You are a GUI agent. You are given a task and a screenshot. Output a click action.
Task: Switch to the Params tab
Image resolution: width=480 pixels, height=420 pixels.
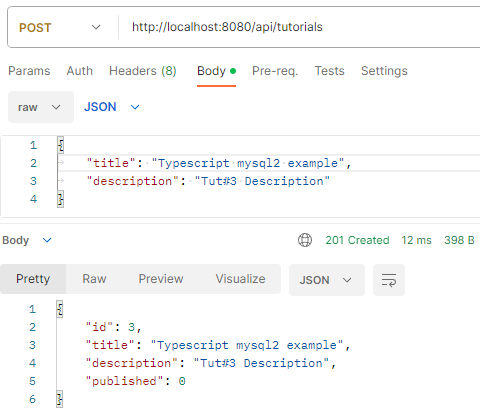pyautogui.click(x=29, y=71)
